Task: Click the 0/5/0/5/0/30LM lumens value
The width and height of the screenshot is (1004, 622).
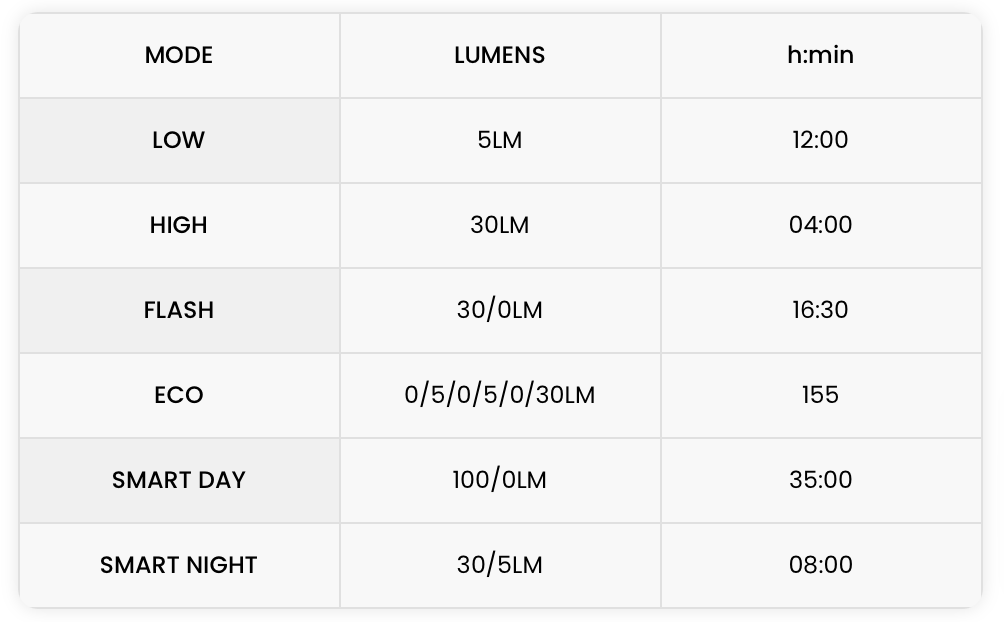Action: [500, 395]
